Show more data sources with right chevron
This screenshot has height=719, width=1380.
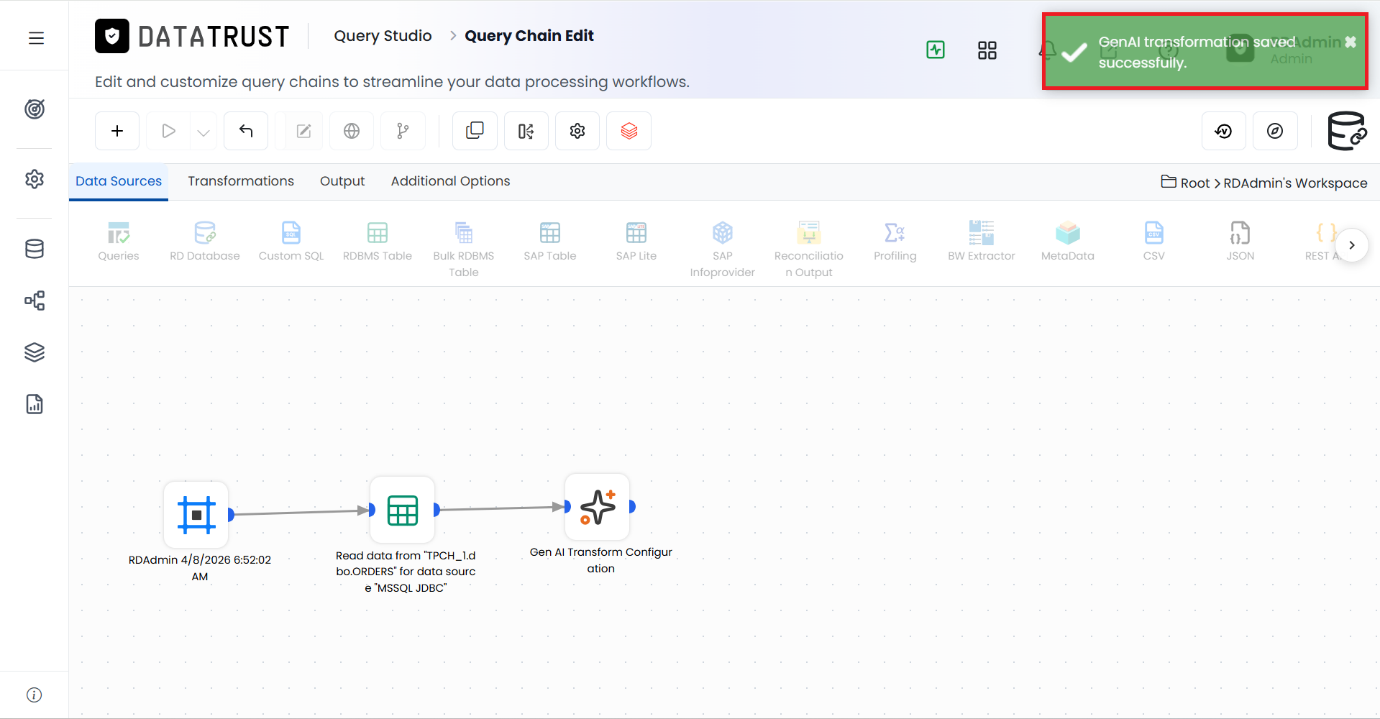[x=1352, y=245]
